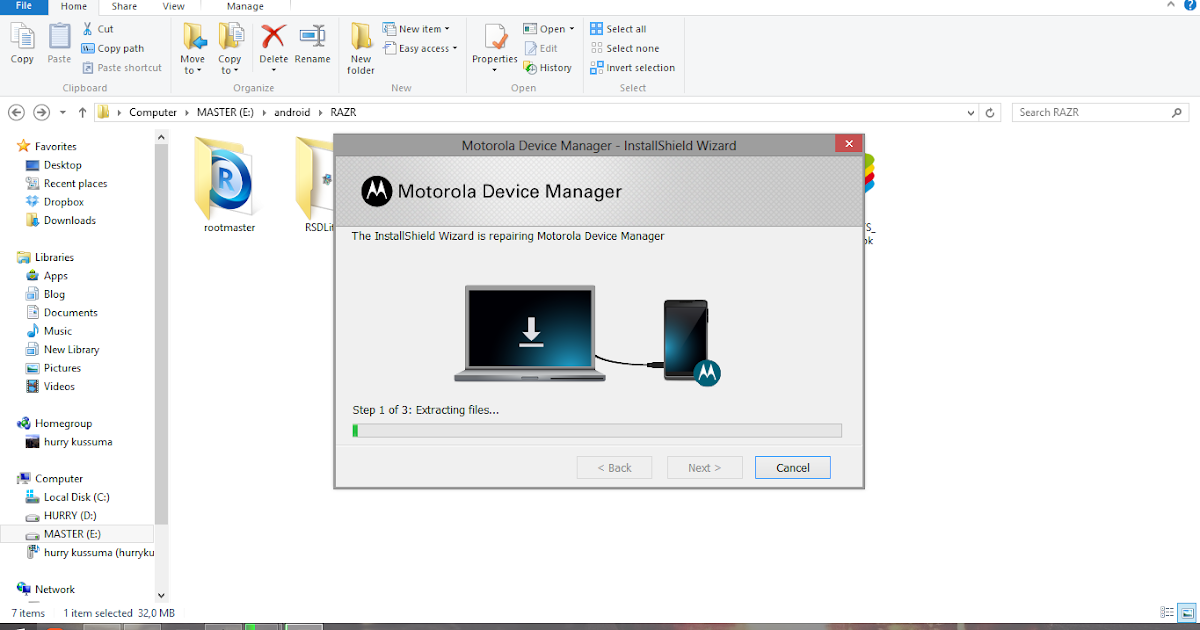The width and height of the screenshot is (1200, 630).
Task: Switch to the Share ribbon tab
Action: (125, 6)
